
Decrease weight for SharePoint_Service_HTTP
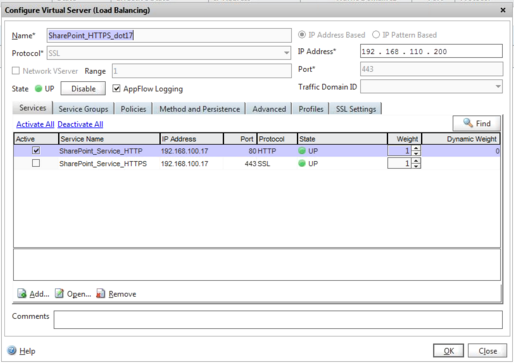416,153
